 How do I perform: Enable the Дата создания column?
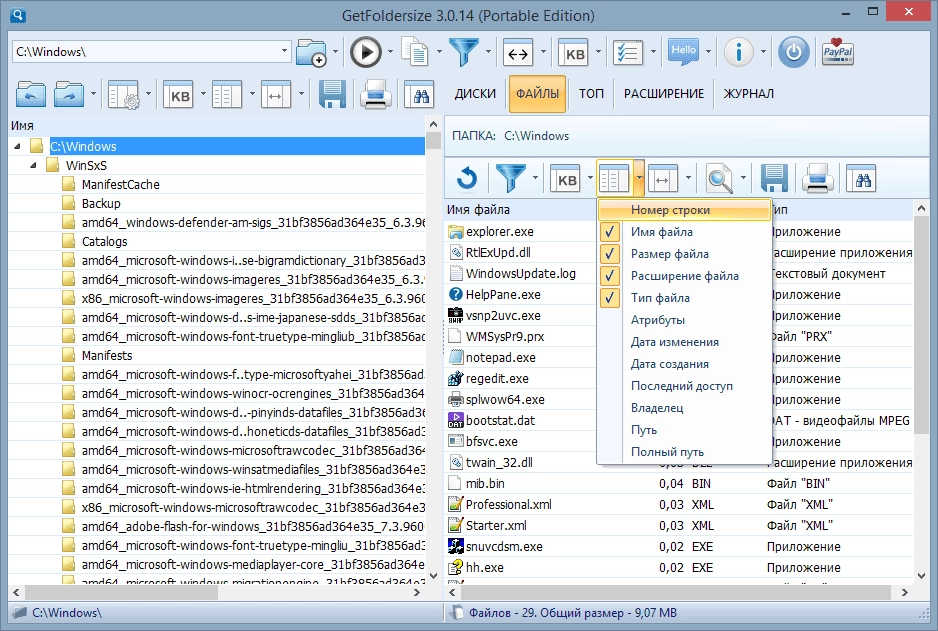tap(684, 364)
